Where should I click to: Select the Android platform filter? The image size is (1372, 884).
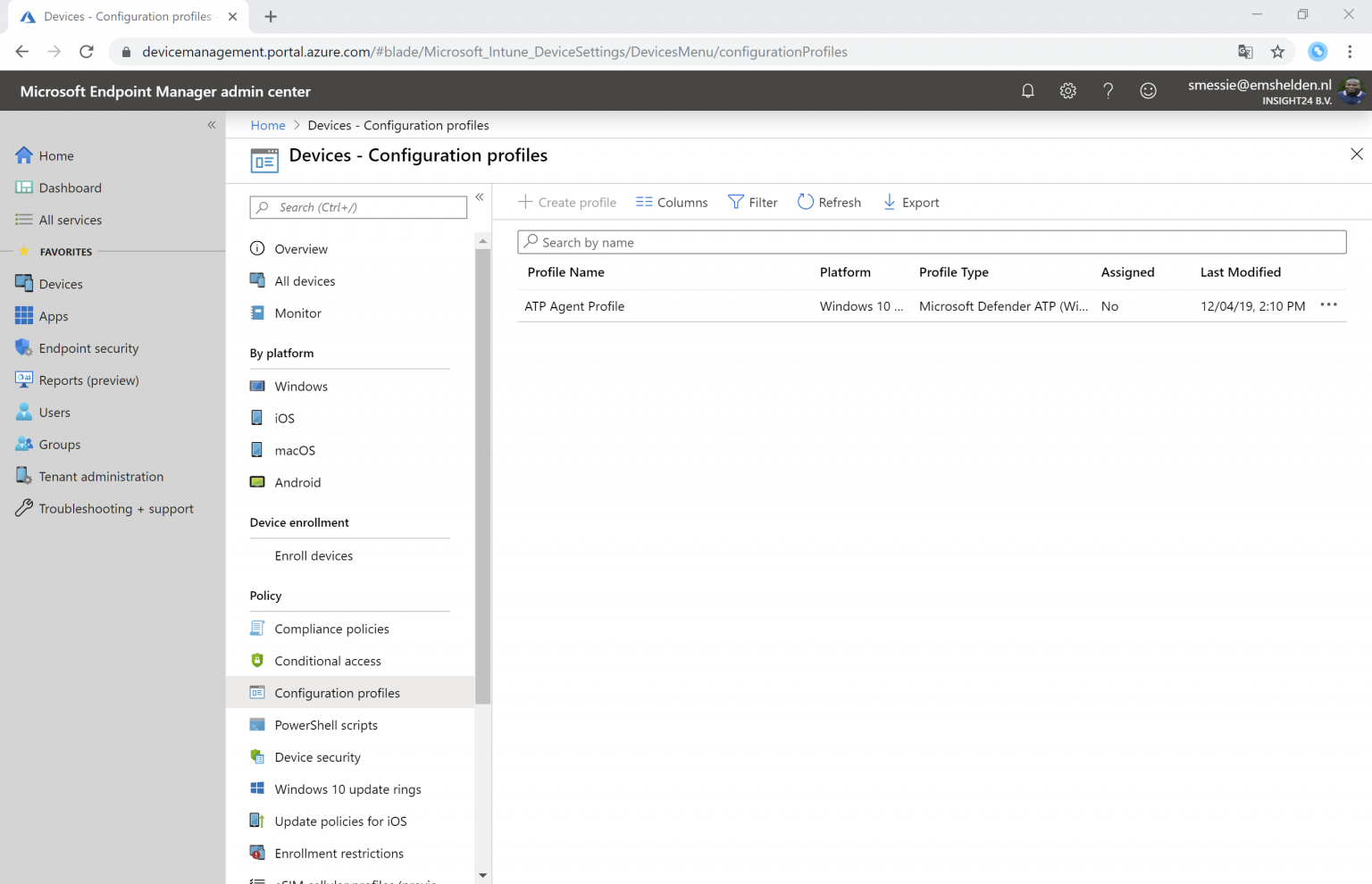click(x=297, y=482)
